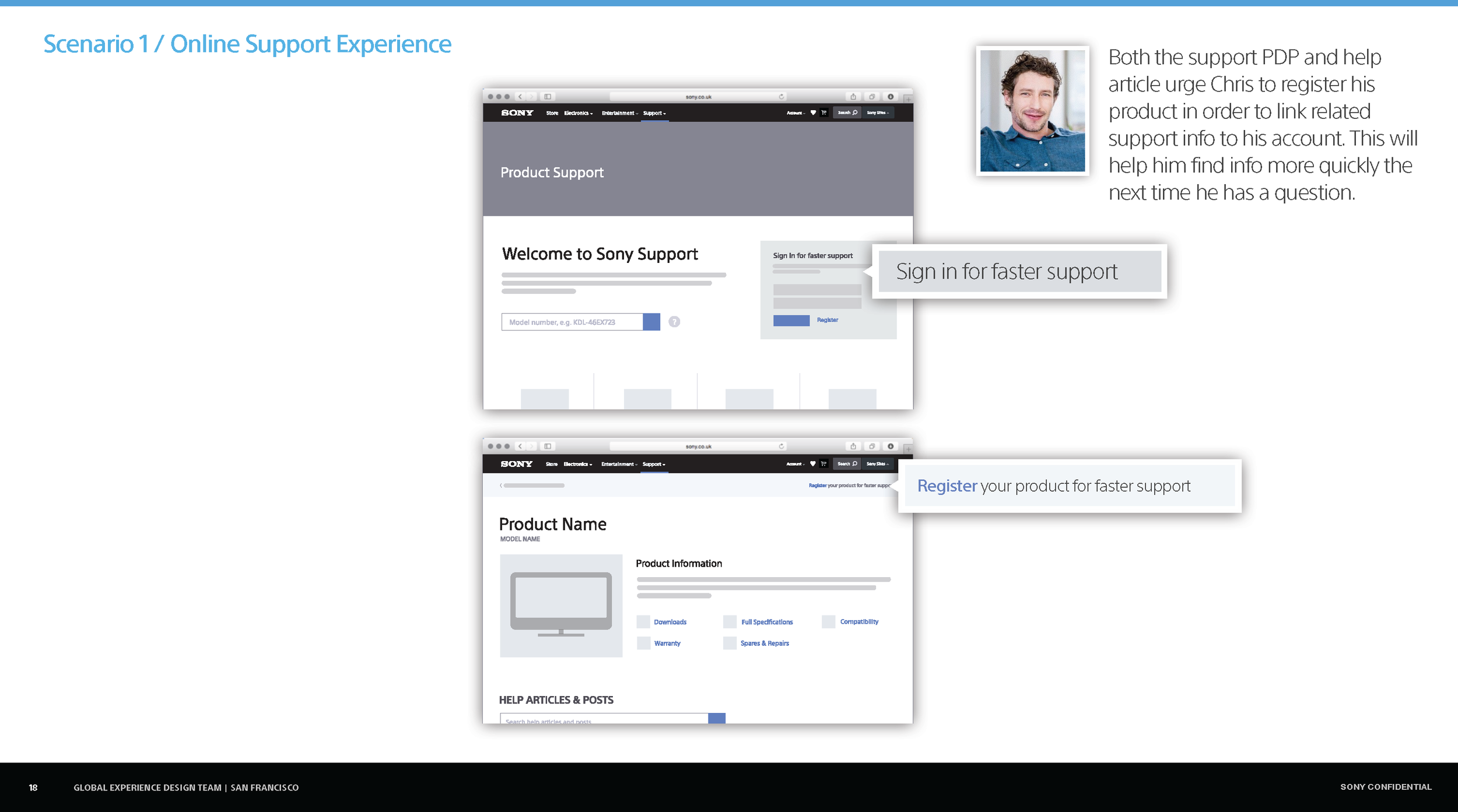Click the breadcrumb back chevron on product page
Viewport: 1458px width, 812px height.
501,486
